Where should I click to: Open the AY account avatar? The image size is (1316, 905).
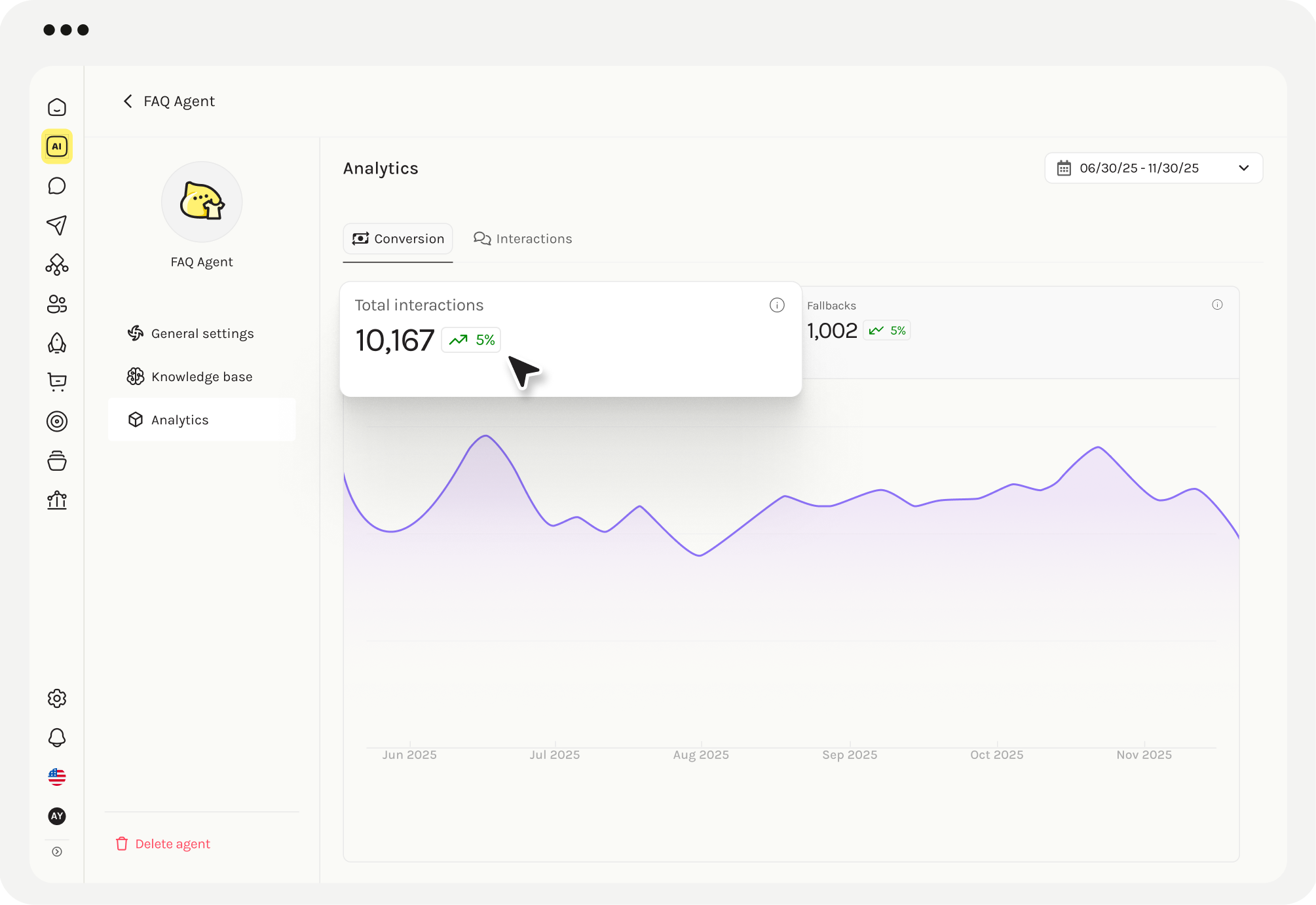click(x=57, y=816)
